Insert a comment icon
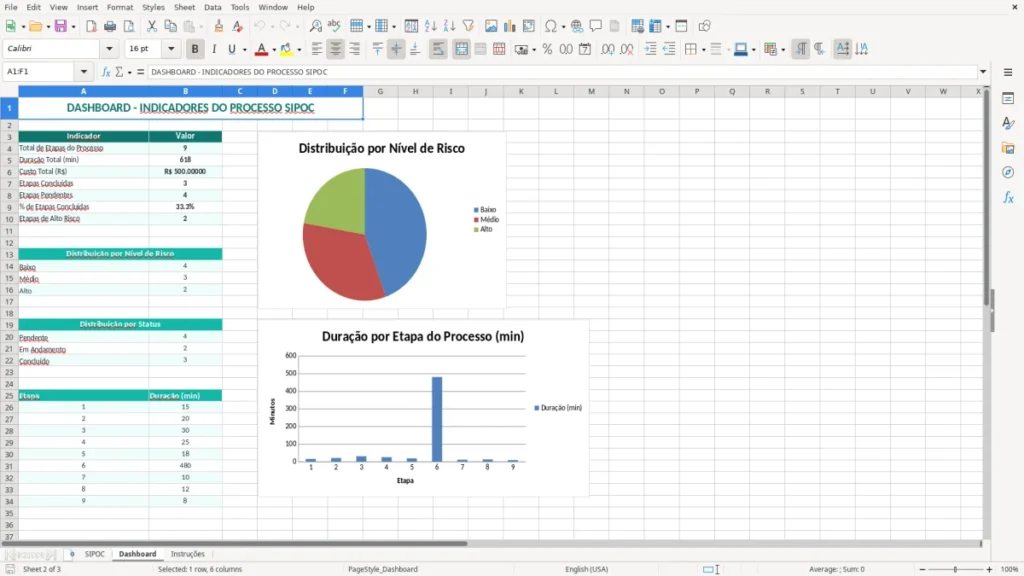The height and width of the screenshot is (576, 1024). [x=596, y=26]
